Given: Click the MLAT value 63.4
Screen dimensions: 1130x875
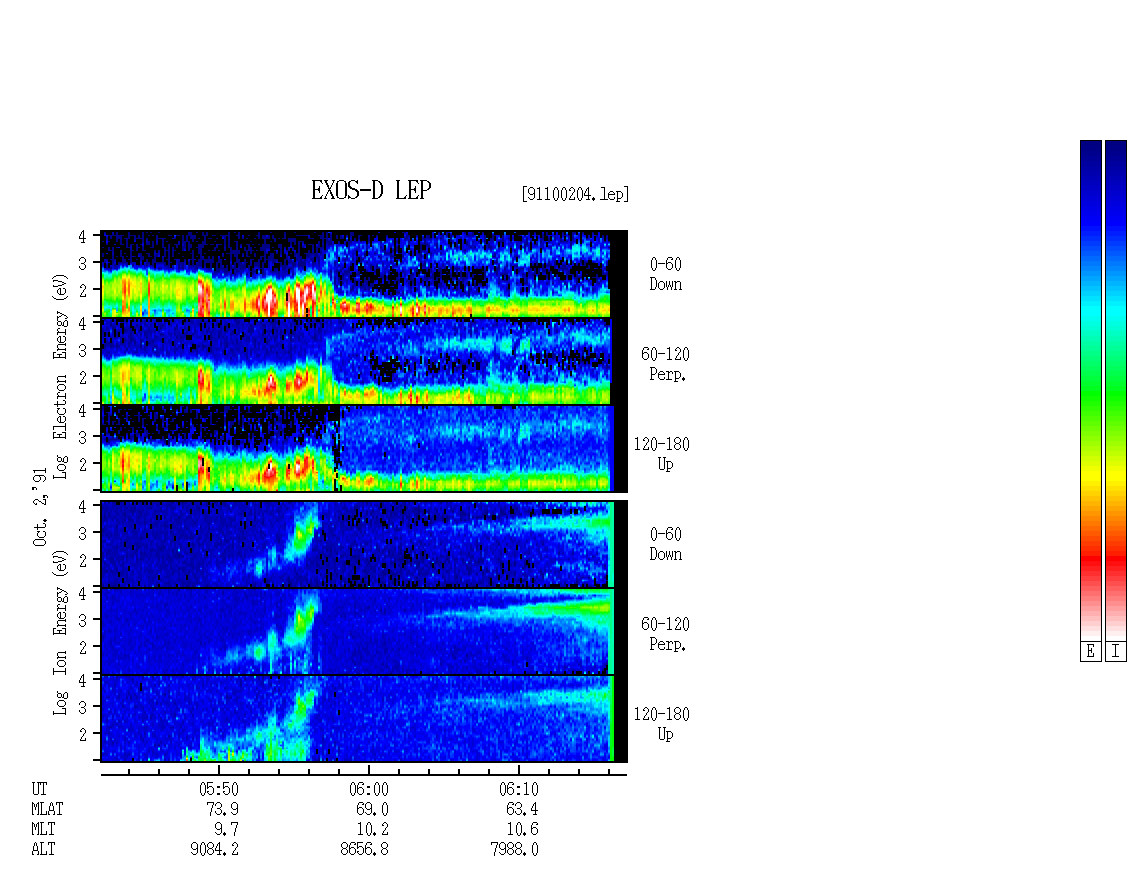Looking at the screenshot, I should 522,809.
